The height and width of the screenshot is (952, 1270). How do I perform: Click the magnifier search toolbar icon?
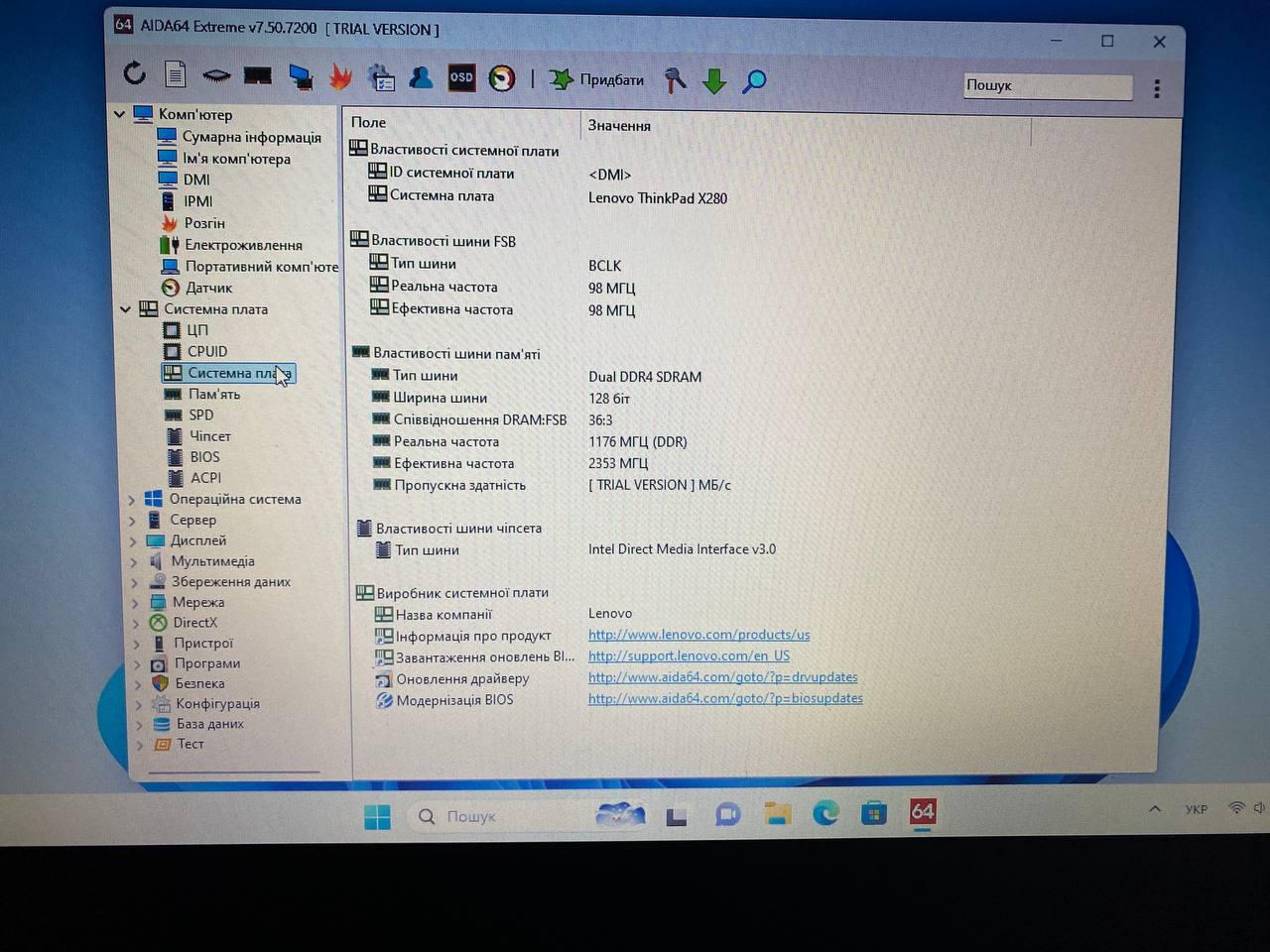pyautogui.click(x=754, y=80)
